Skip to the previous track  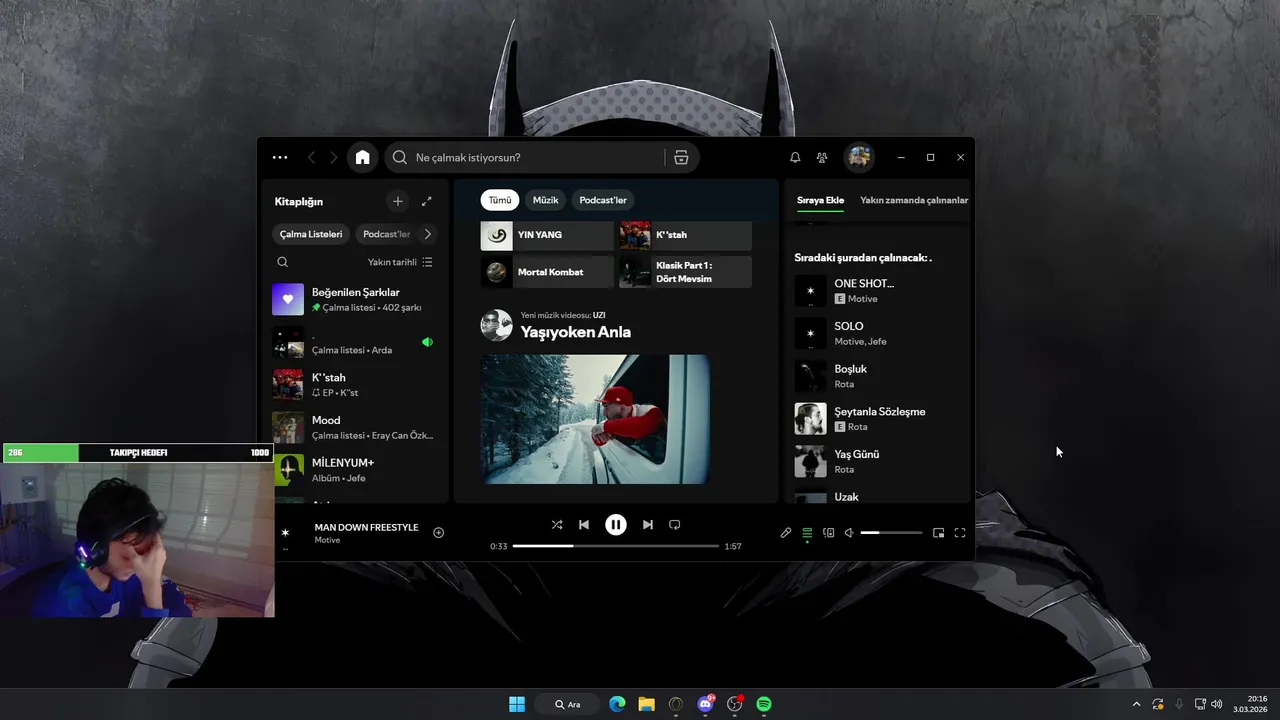coord(584,524)
